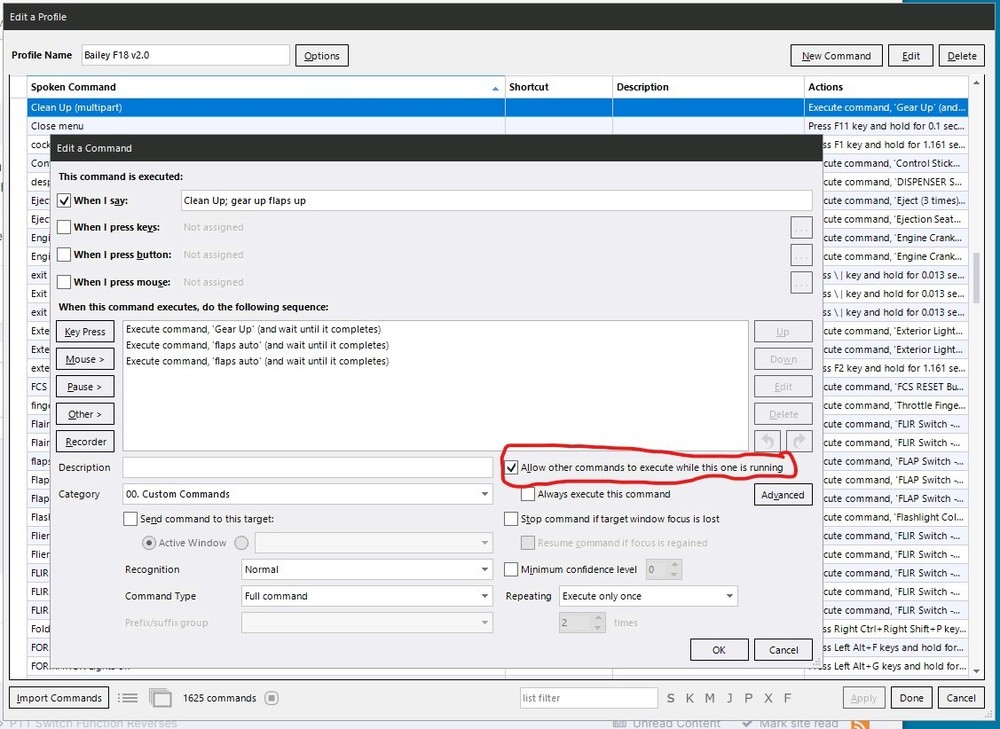Image resolution: width=1000 pixels, height=729 pixels.
Task: Click the Description text field
Action: (x=307, y=468)
